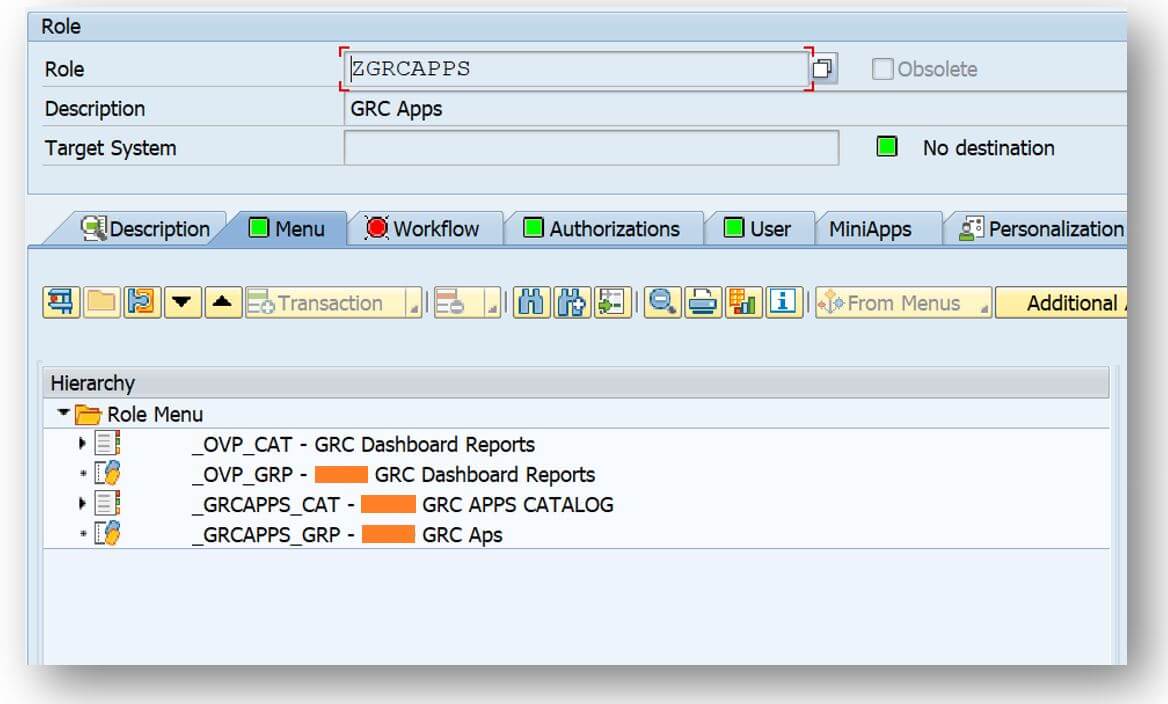This screenshot has width=1168, height=704.
Task: Switch to the Authorizations tab
Action: coord(604,228)
